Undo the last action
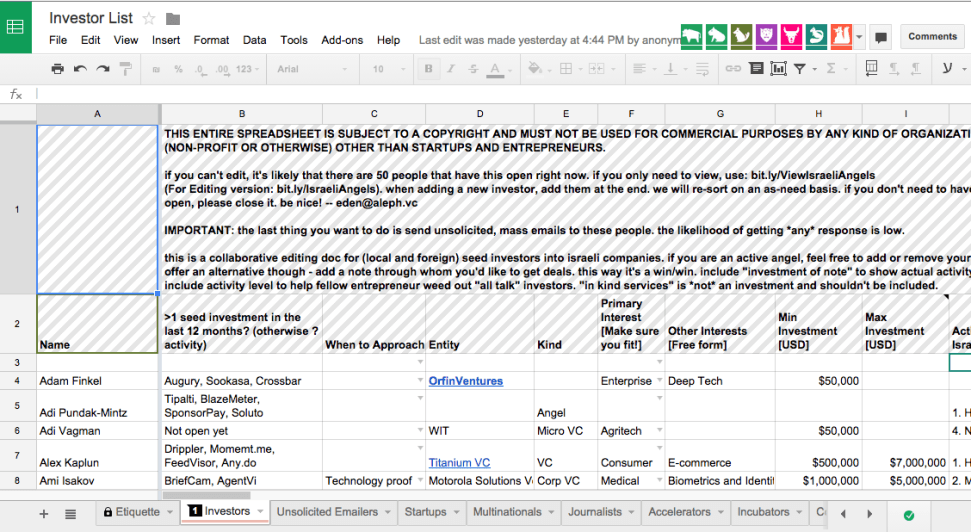The width and height of the screenshot is (971, 532). 80,69
